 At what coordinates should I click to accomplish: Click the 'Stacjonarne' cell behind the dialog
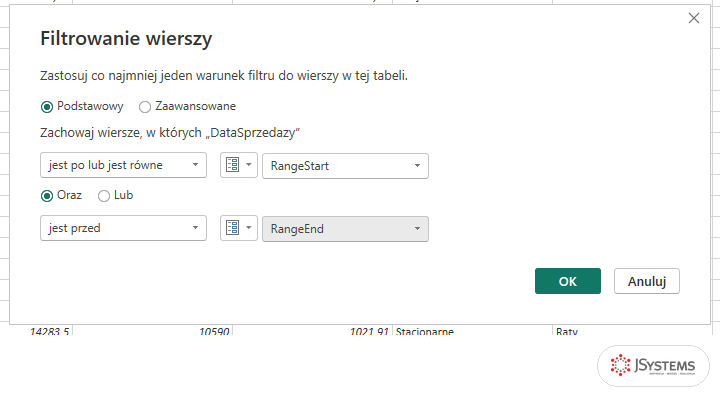click(472, 330)
